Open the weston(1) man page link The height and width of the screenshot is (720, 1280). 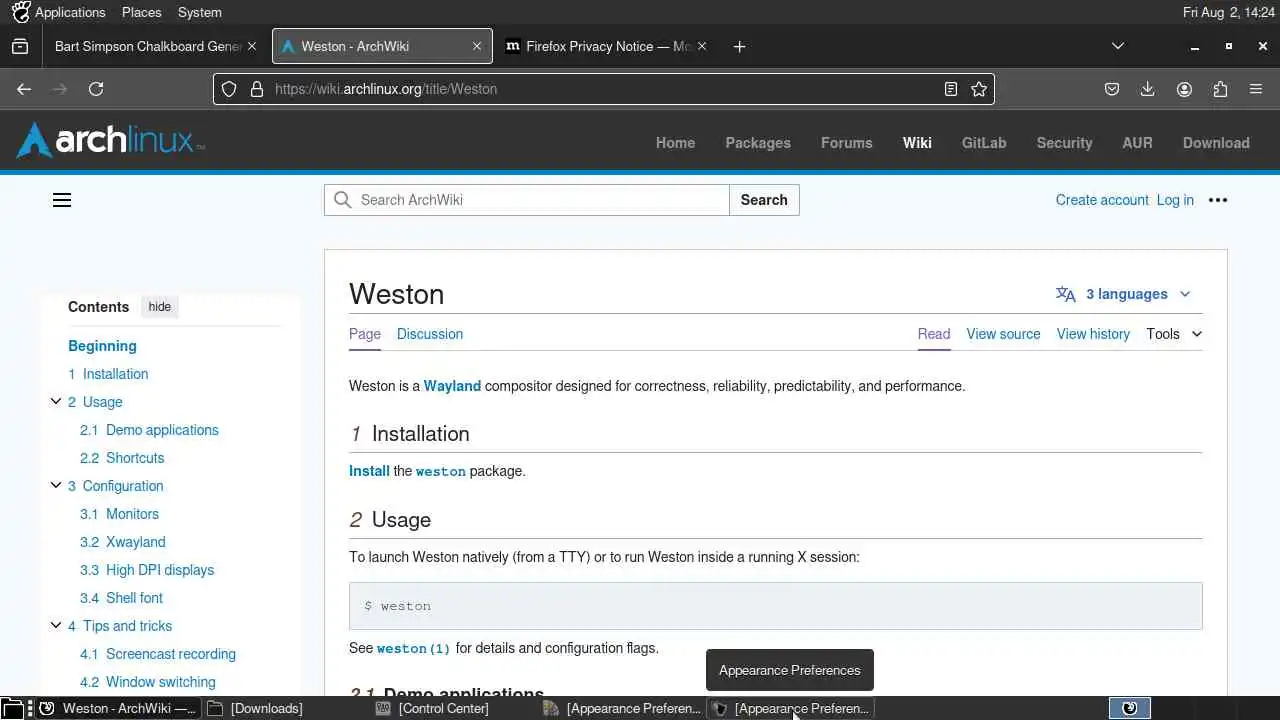pos(414,648)
